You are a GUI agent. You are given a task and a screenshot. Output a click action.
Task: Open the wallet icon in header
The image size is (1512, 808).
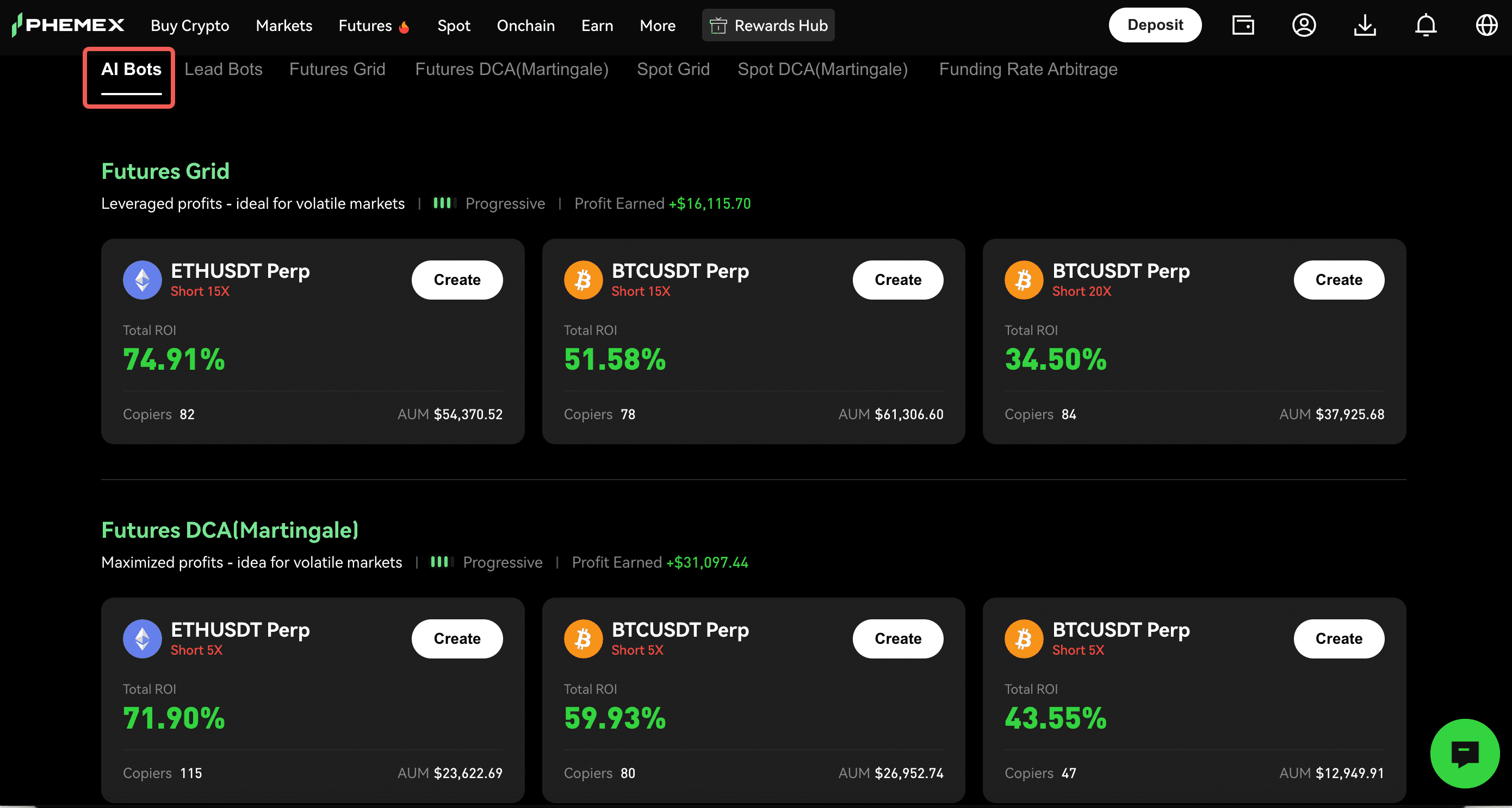[x=1243, y=25]
